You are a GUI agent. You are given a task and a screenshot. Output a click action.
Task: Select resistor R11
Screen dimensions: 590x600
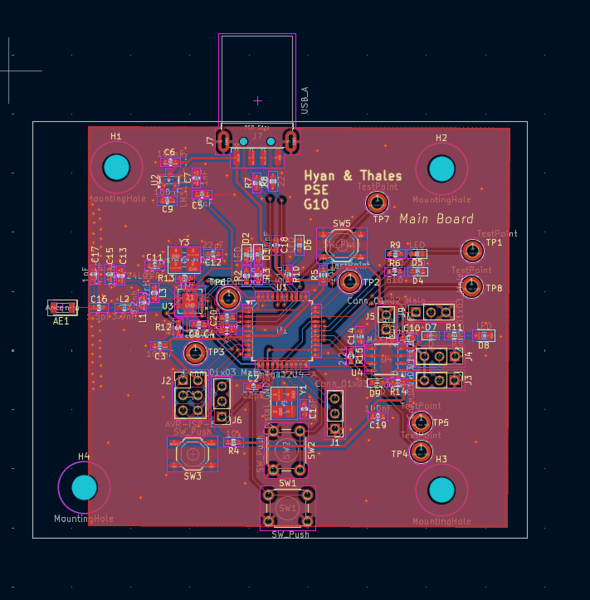454,336
